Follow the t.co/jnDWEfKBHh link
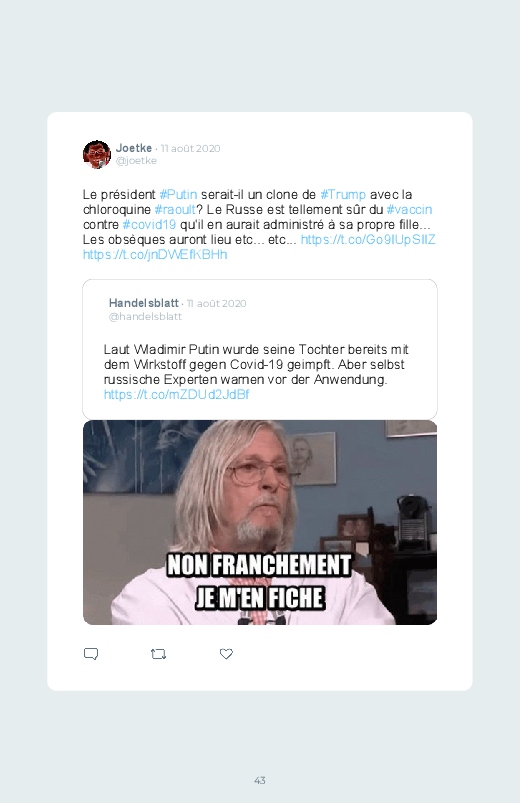 pyautogui.click(x=155, y=254)
